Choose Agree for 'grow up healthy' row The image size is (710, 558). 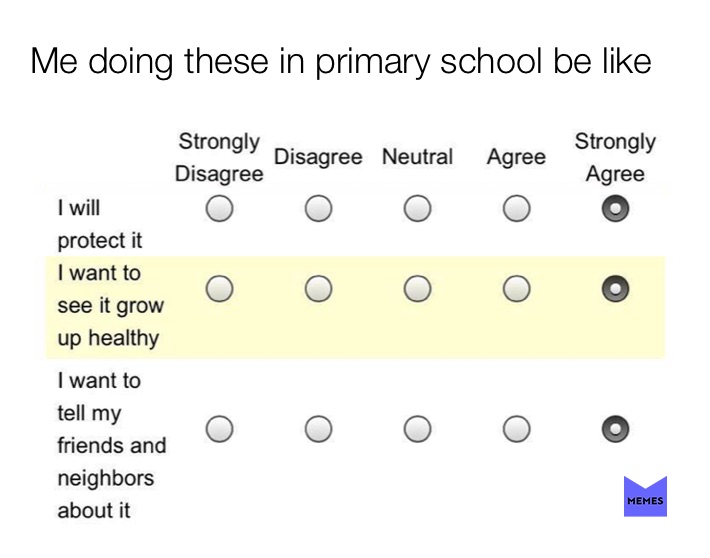517,289
